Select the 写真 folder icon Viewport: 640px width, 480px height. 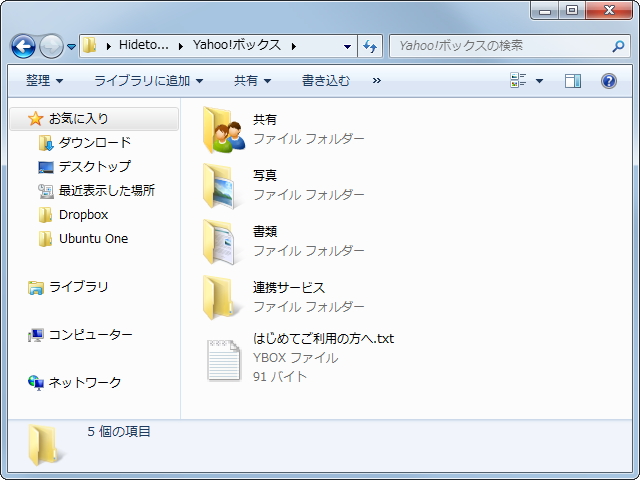(219, 186)
